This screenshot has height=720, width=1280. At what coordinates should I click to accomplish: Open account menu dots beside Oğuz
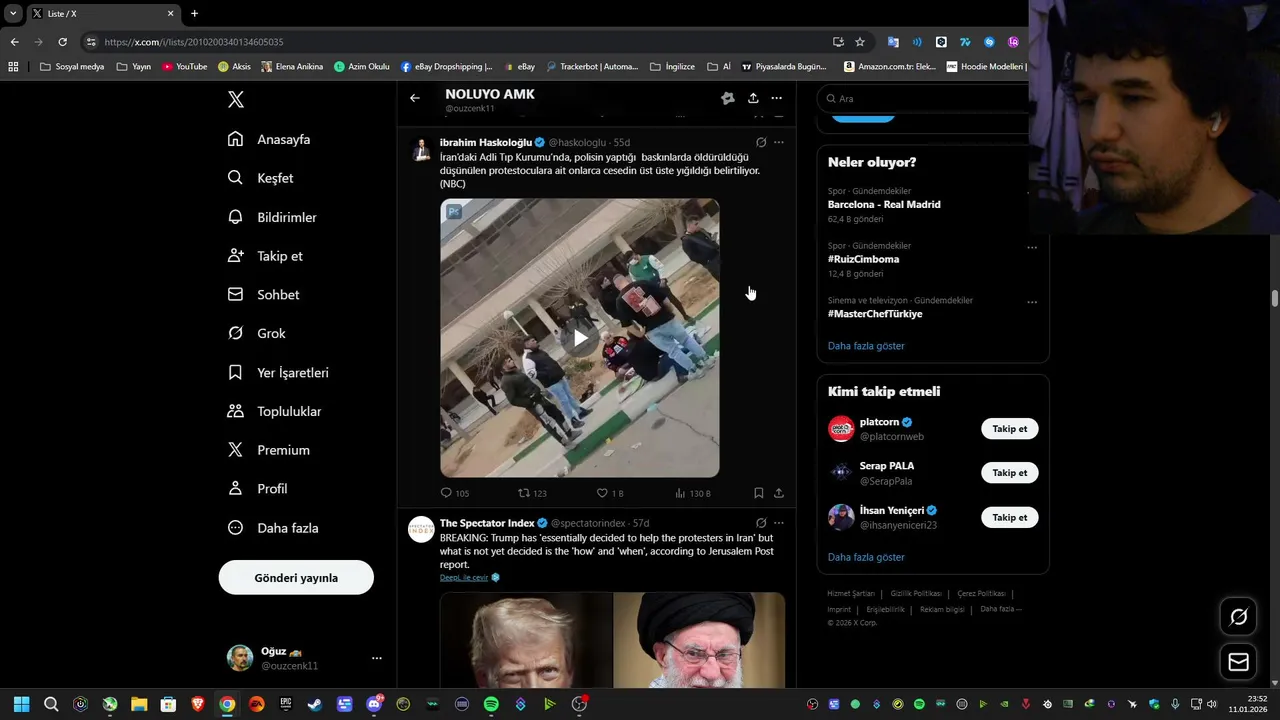377,658
